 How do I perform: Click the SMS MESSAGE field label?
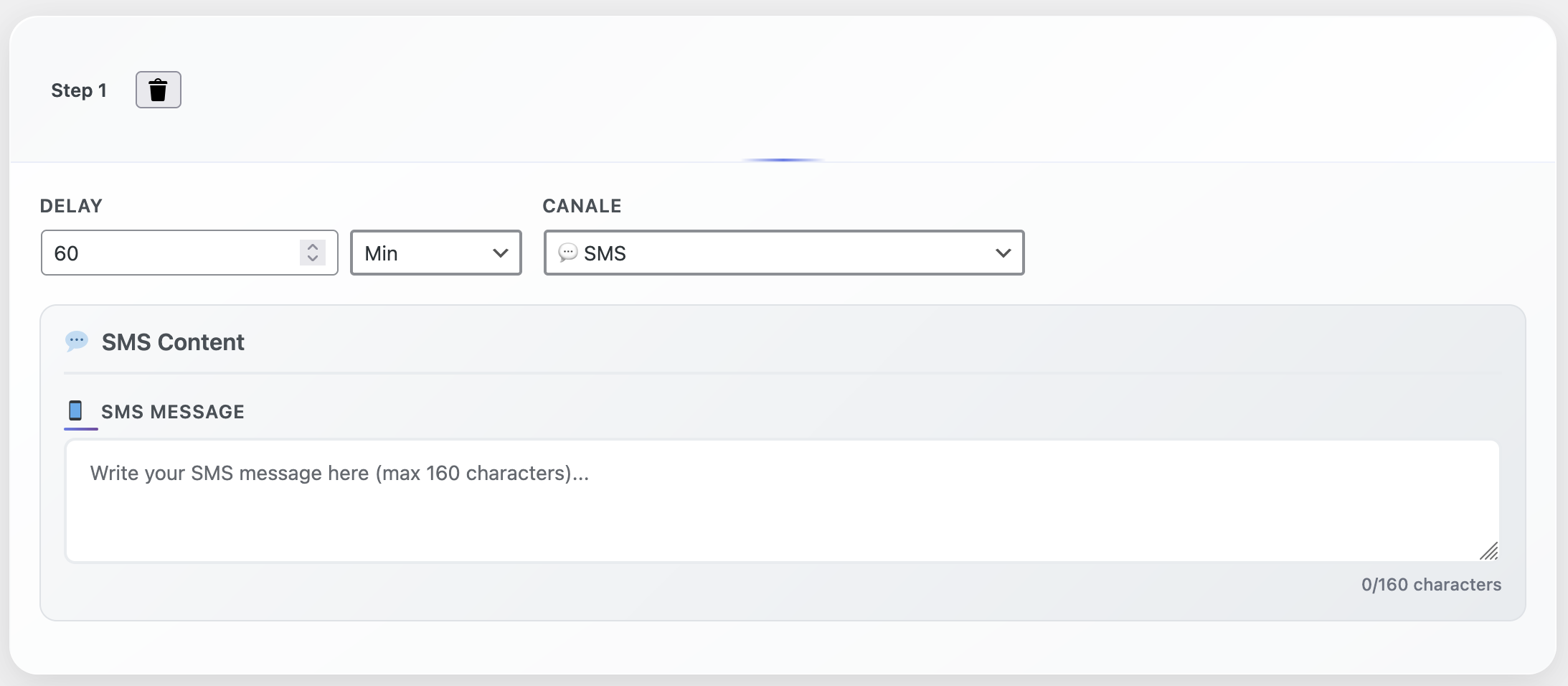click(173, 412)
